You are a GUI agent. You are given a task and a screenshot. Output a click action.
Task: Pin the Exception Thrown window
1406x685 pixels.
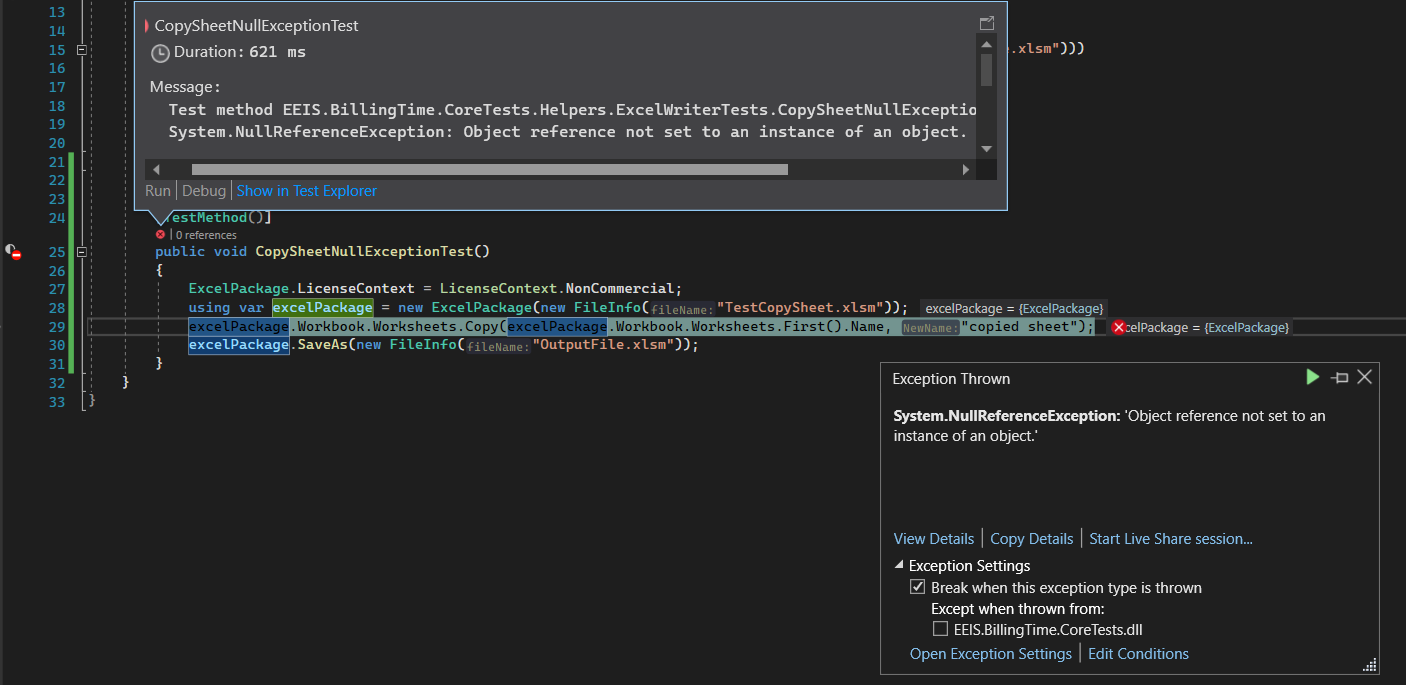click(x=1339, y=377)
